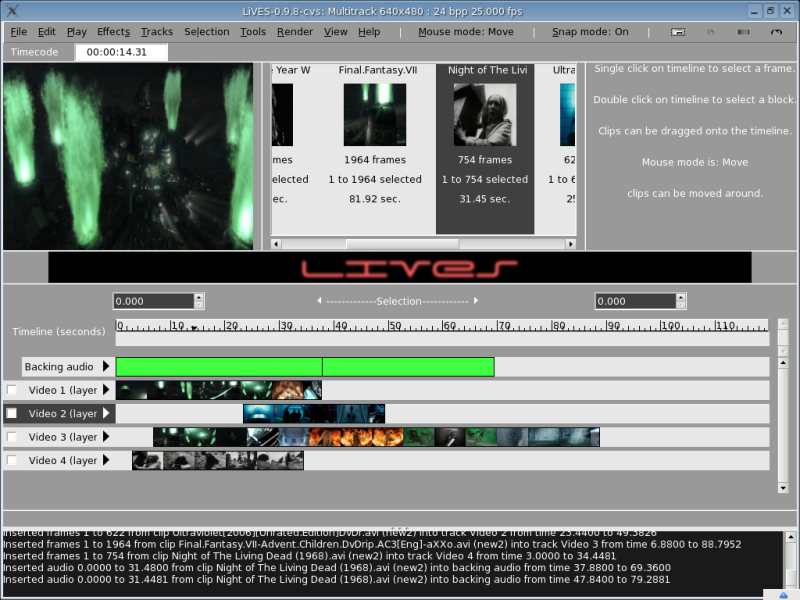Open the Effects menu

(113, 32)
